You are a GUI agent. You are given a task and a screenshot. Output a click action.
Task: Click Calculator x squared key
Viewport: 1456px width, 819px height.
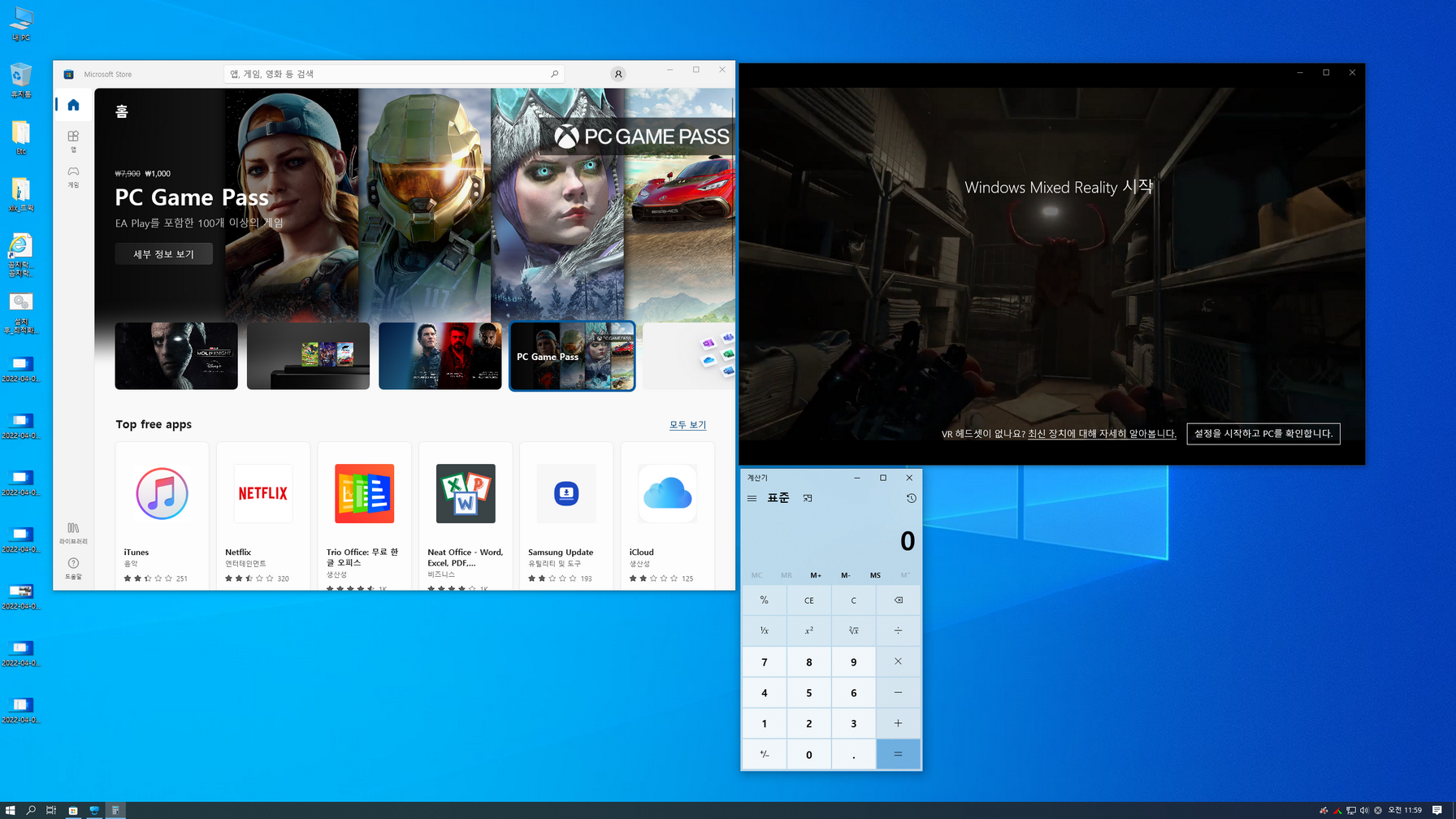pyautogui.click(x=808, y=630)
